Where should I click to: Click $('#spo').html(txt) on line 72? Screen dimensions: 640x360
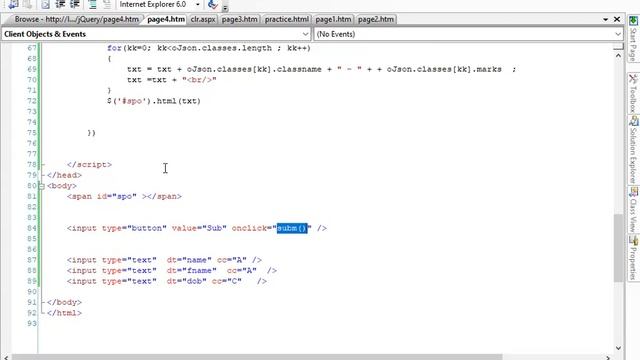tap(154, 101)
